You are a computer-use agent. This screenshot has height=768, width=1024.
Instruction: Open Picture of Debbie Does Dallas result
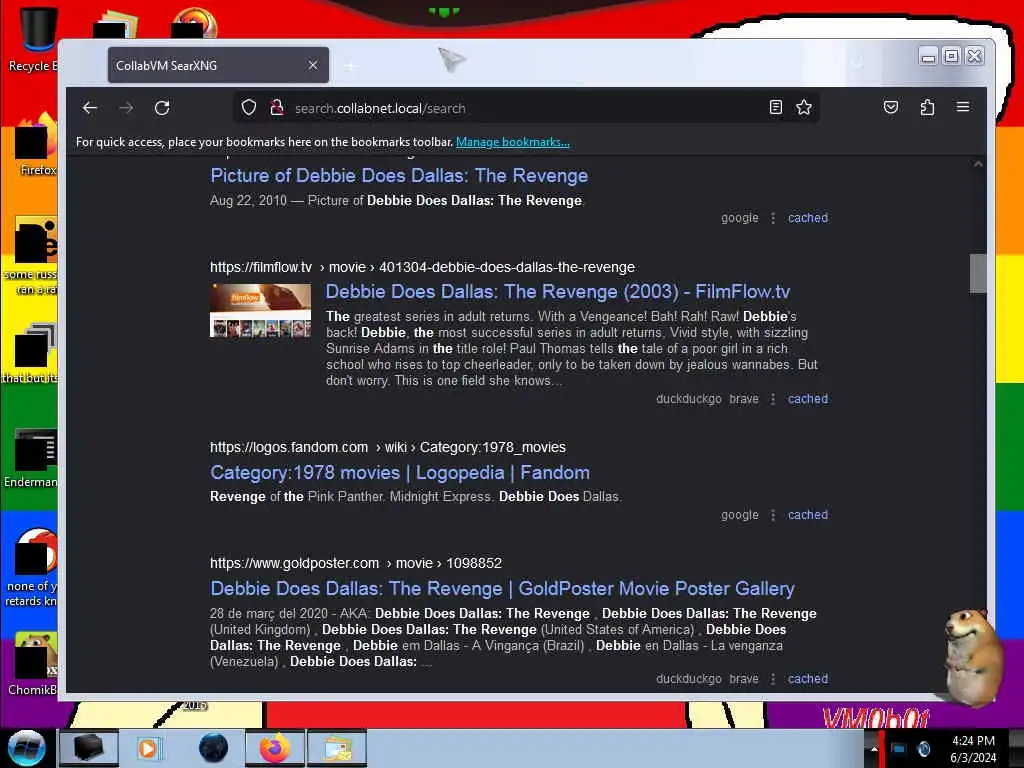(399, 176)
